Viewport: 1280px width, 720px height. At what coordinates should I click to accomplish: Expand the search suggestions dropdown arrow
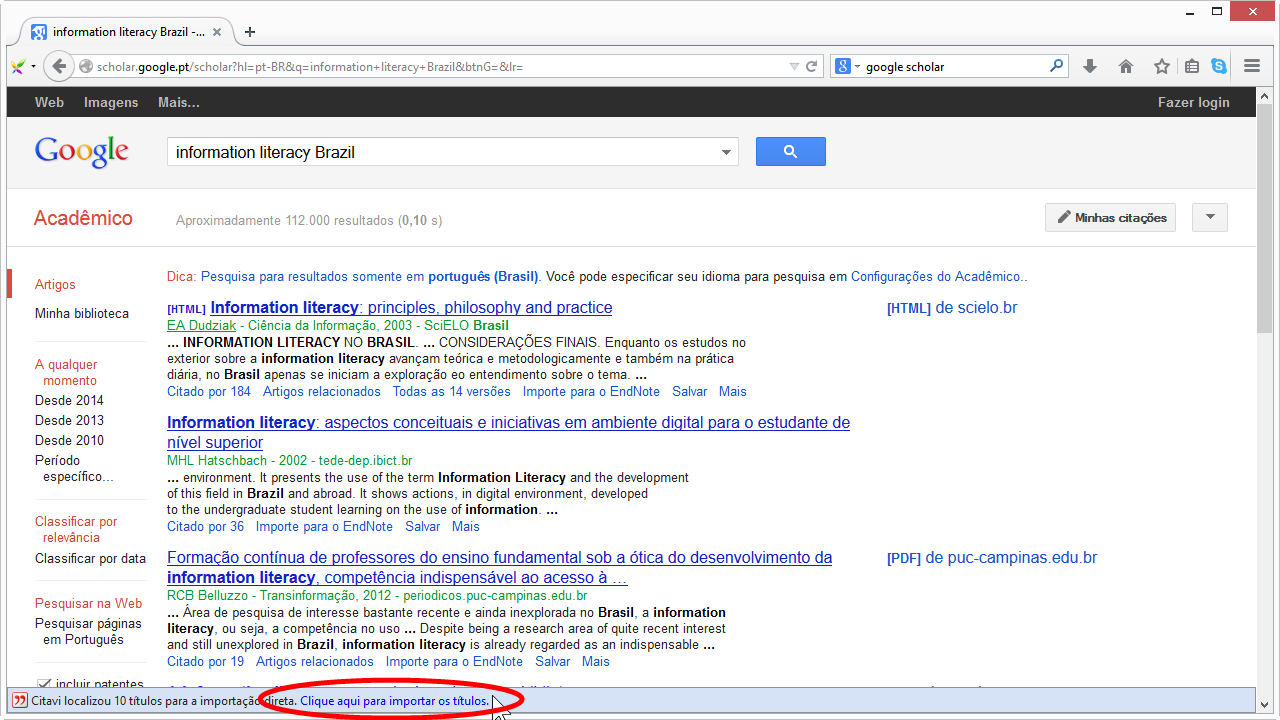(x=727, y=153)
